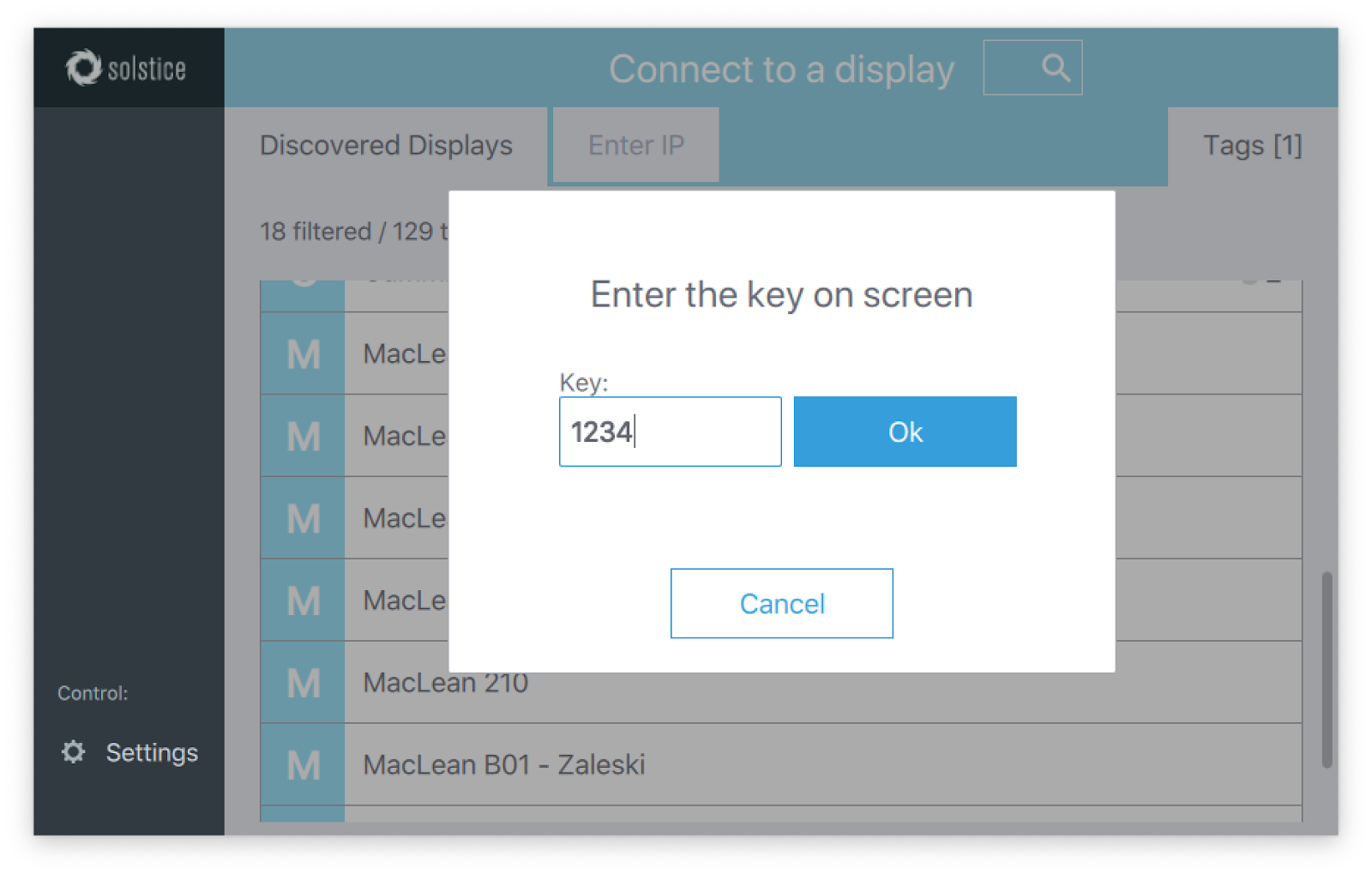This screenshot has height=875, width=1372.
Task: Click the M icon of the first MacLe row
Action: (x=303, y=353)
